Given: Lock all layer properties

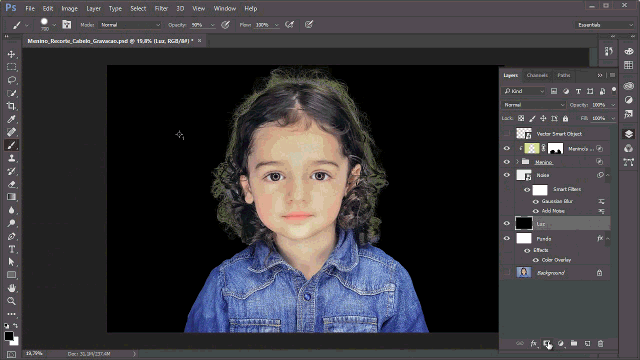Looking at the screenshot, I should click(565, 118).
